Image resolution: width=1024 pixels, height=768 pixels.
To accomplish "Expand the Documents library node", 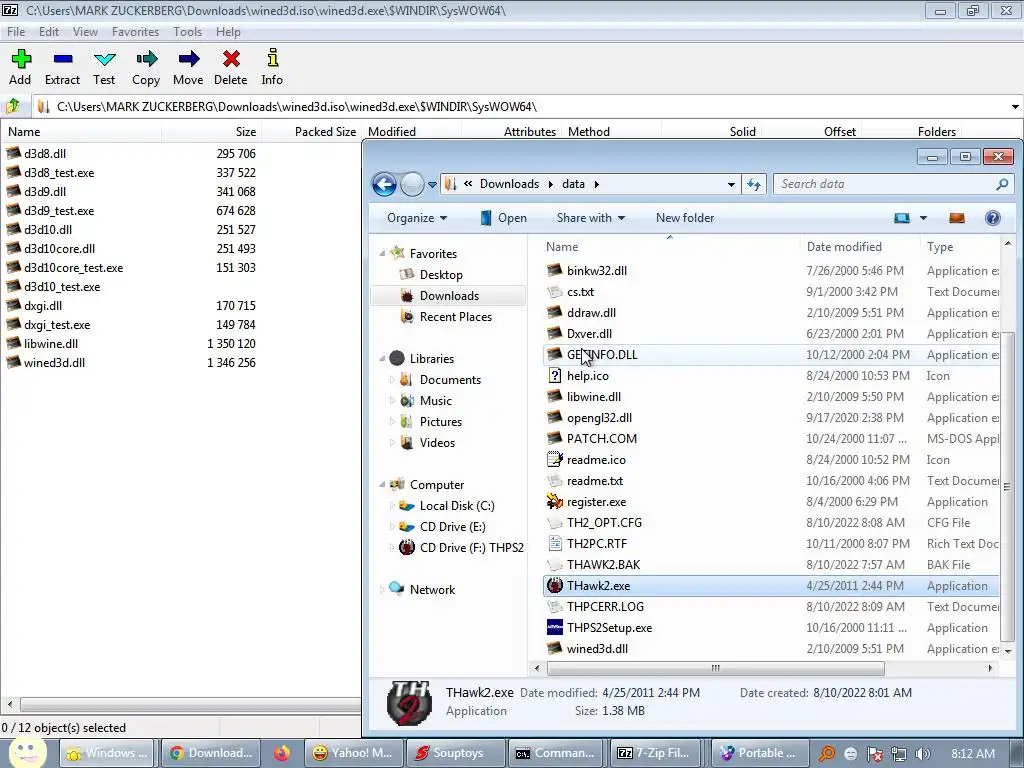I will point(392,379).
